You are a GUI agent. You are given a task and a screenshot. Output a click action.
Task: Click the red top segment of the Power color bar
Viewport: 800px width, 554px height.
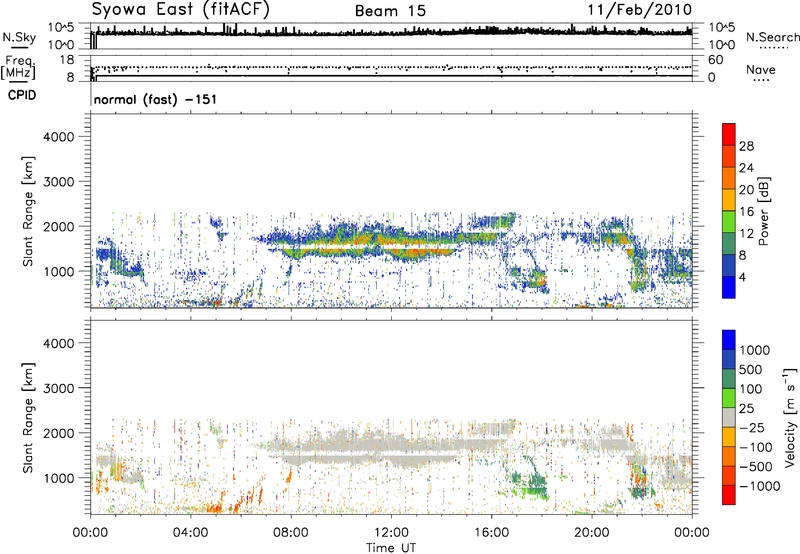pyautogui.click(x=729, y=134)
